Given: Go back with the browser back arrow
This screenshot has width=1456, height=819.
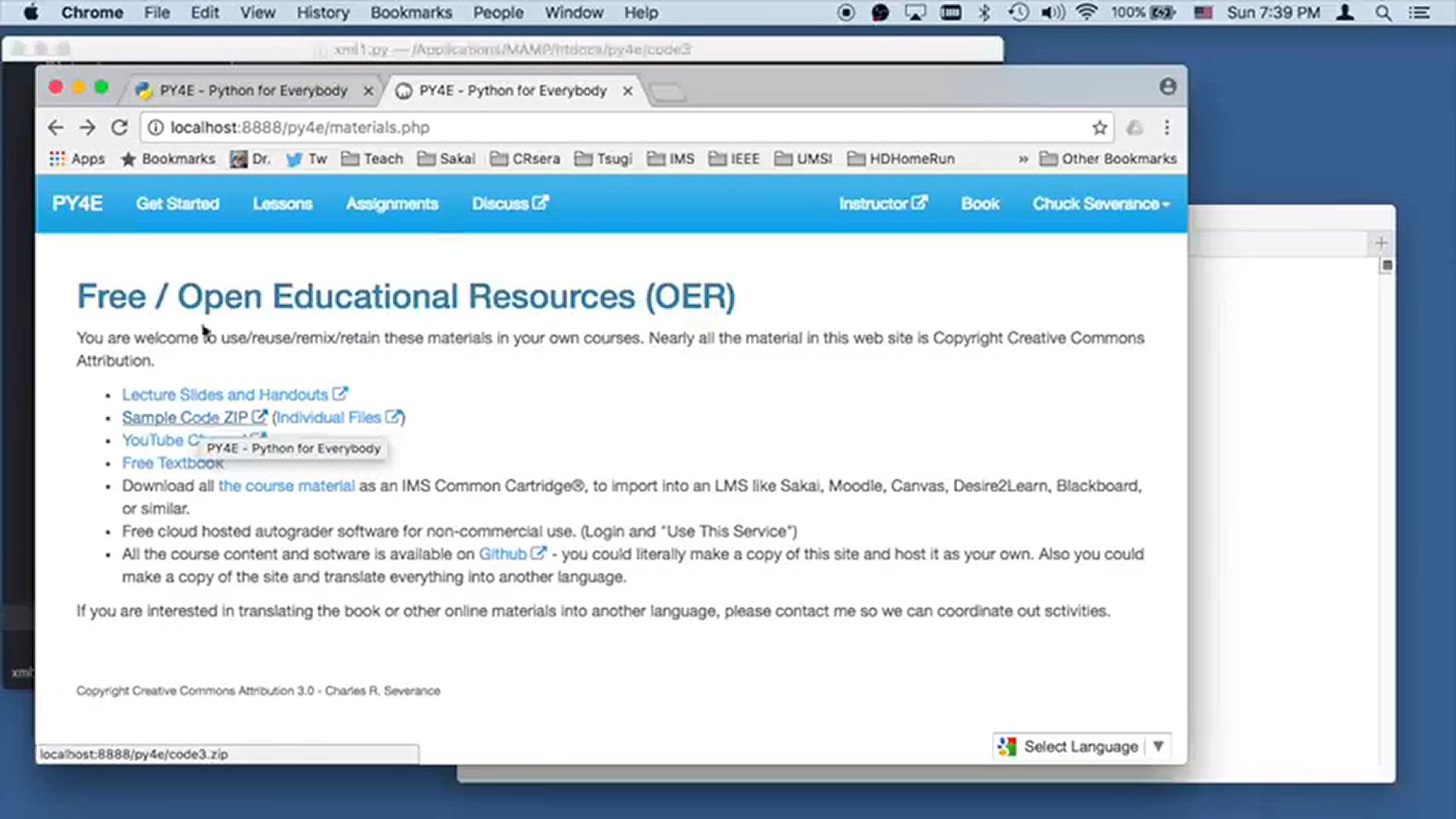Looking at the screenshot, I should pos(55,127).
